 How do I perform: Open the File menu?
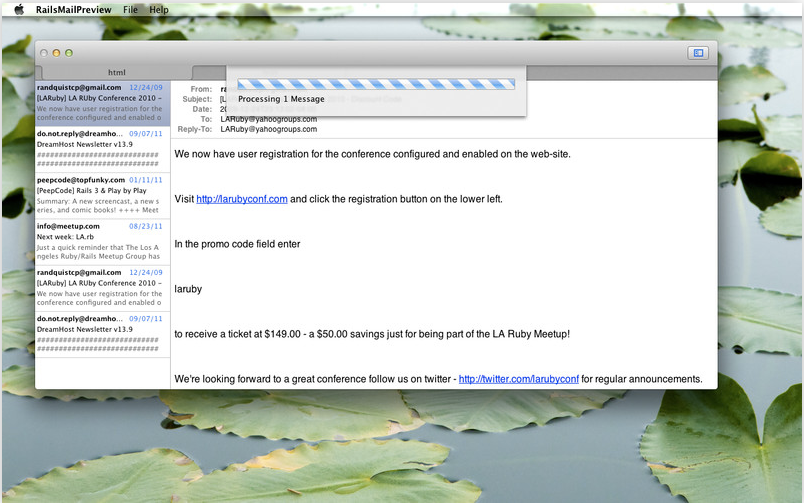click(130, 9)
